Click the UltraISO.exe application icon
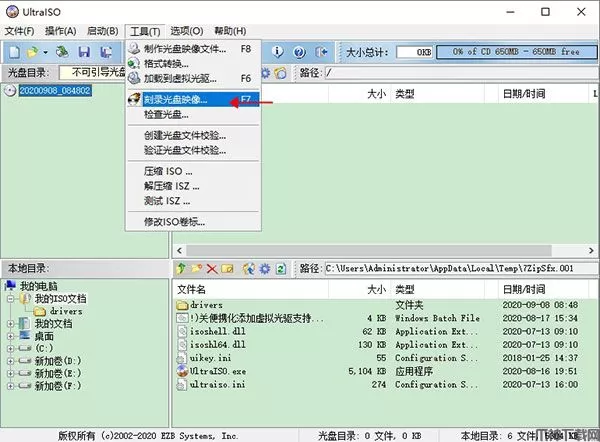Viewport: 600px width, 442px height. [182, 371]
